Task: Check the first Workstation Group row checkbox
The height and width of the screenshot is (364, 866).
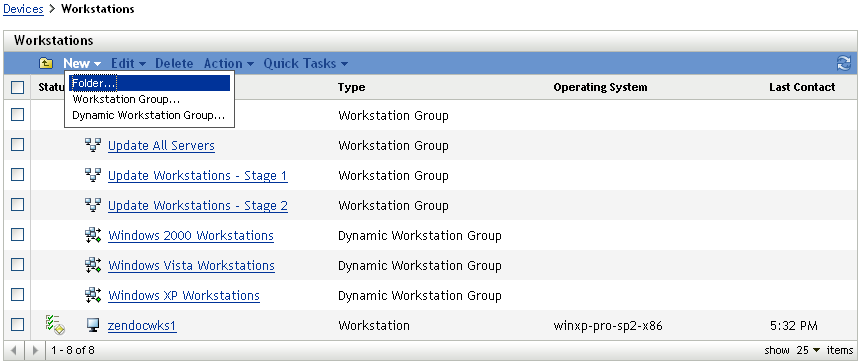Action: [18, 115]
